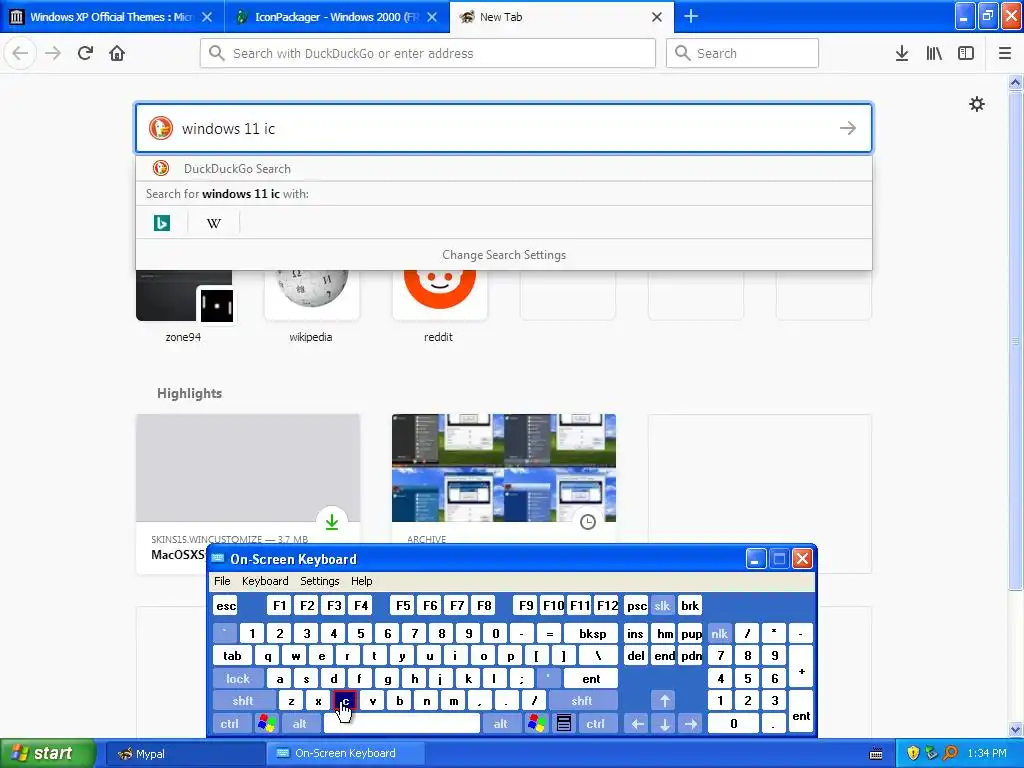Click the application menu key on keyboard
Screen dimensions: 1024x768
[564, 723]
